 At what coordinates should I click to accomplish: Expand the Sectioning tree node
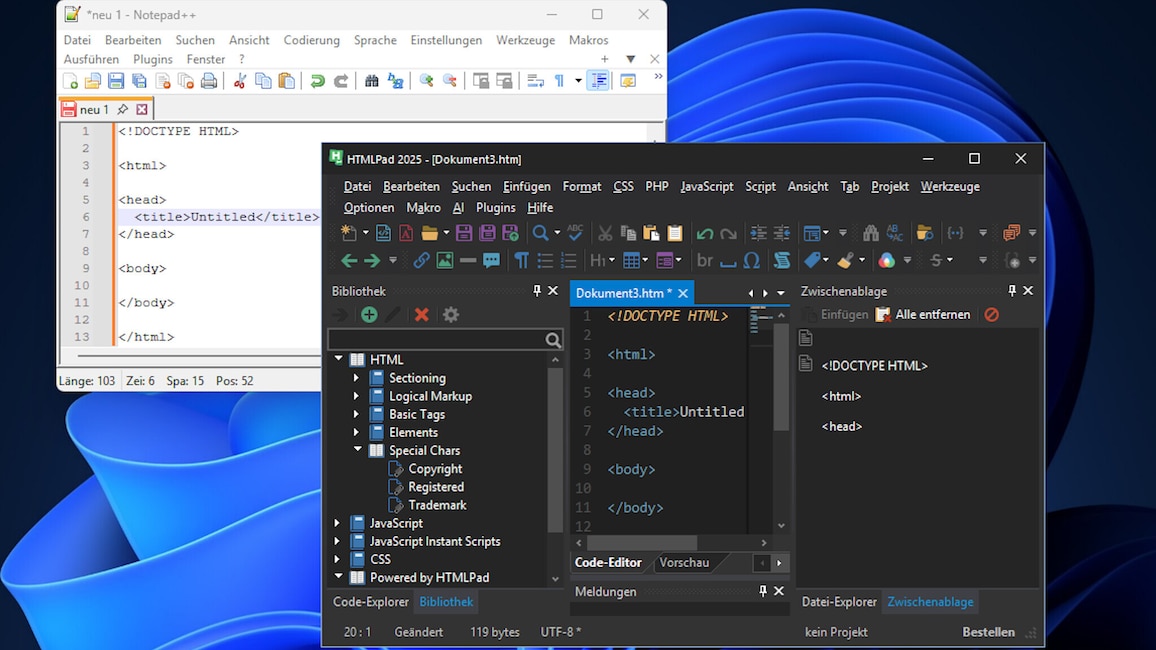[x=356, y=377]
